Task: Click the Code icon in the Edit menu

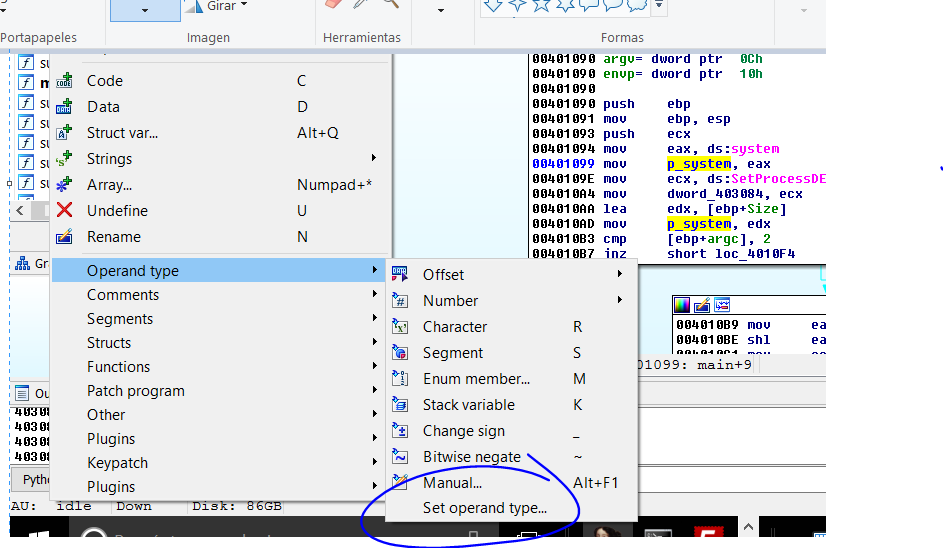Action: pos(65,81)
